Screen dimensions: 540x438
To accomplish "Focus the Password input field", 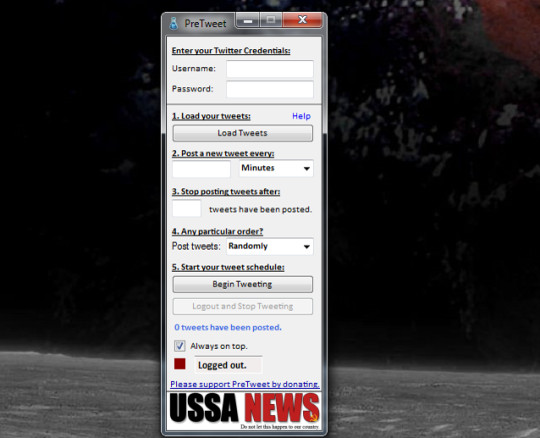I will pyautogui.click(x=270, y=89).
